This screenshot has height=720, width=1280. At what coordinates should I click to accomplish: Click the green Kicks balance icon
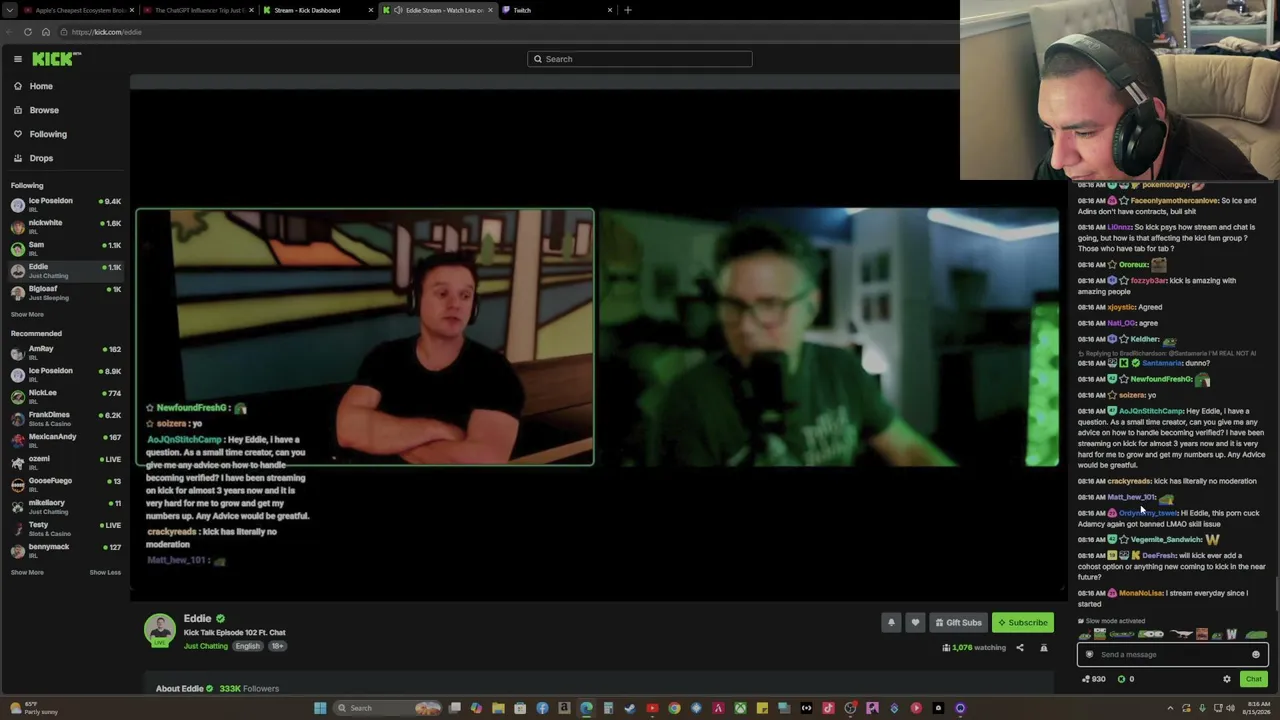tap(1122, 679)
